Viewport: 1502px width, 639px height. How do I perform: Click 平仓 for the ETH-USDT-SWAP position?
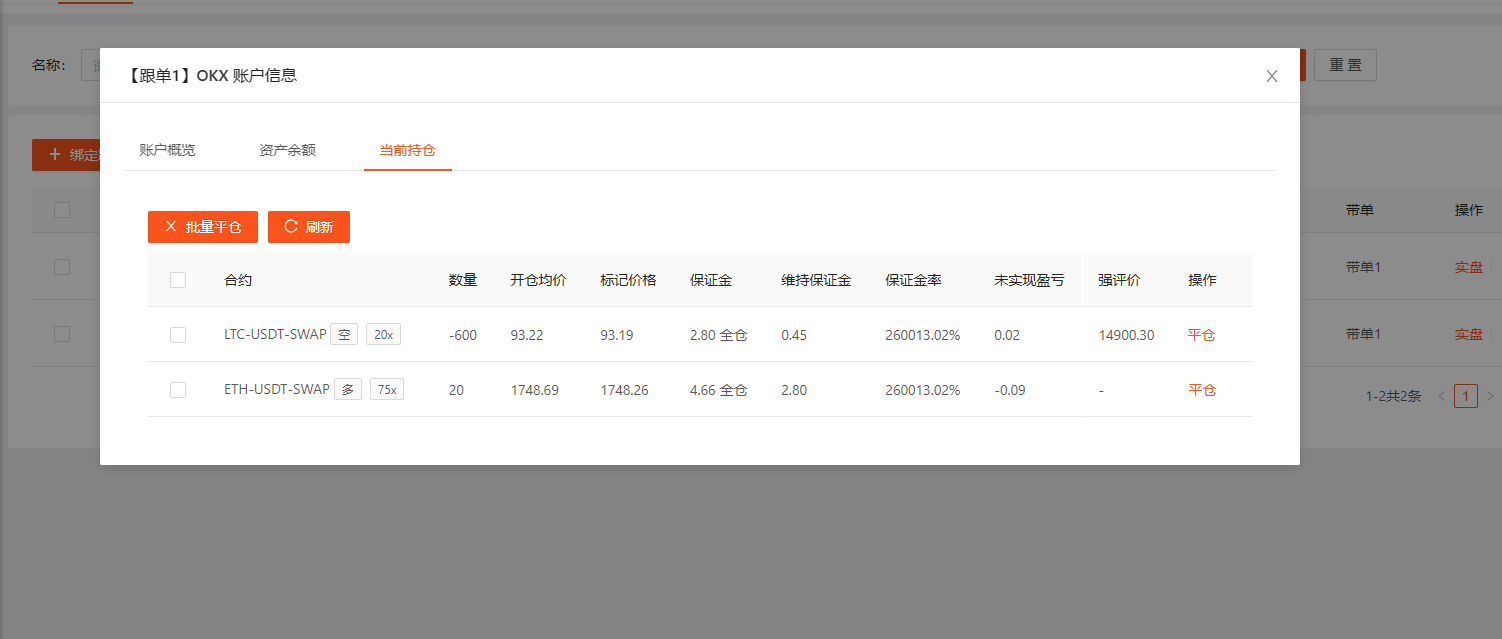[x=1201, y=390]
